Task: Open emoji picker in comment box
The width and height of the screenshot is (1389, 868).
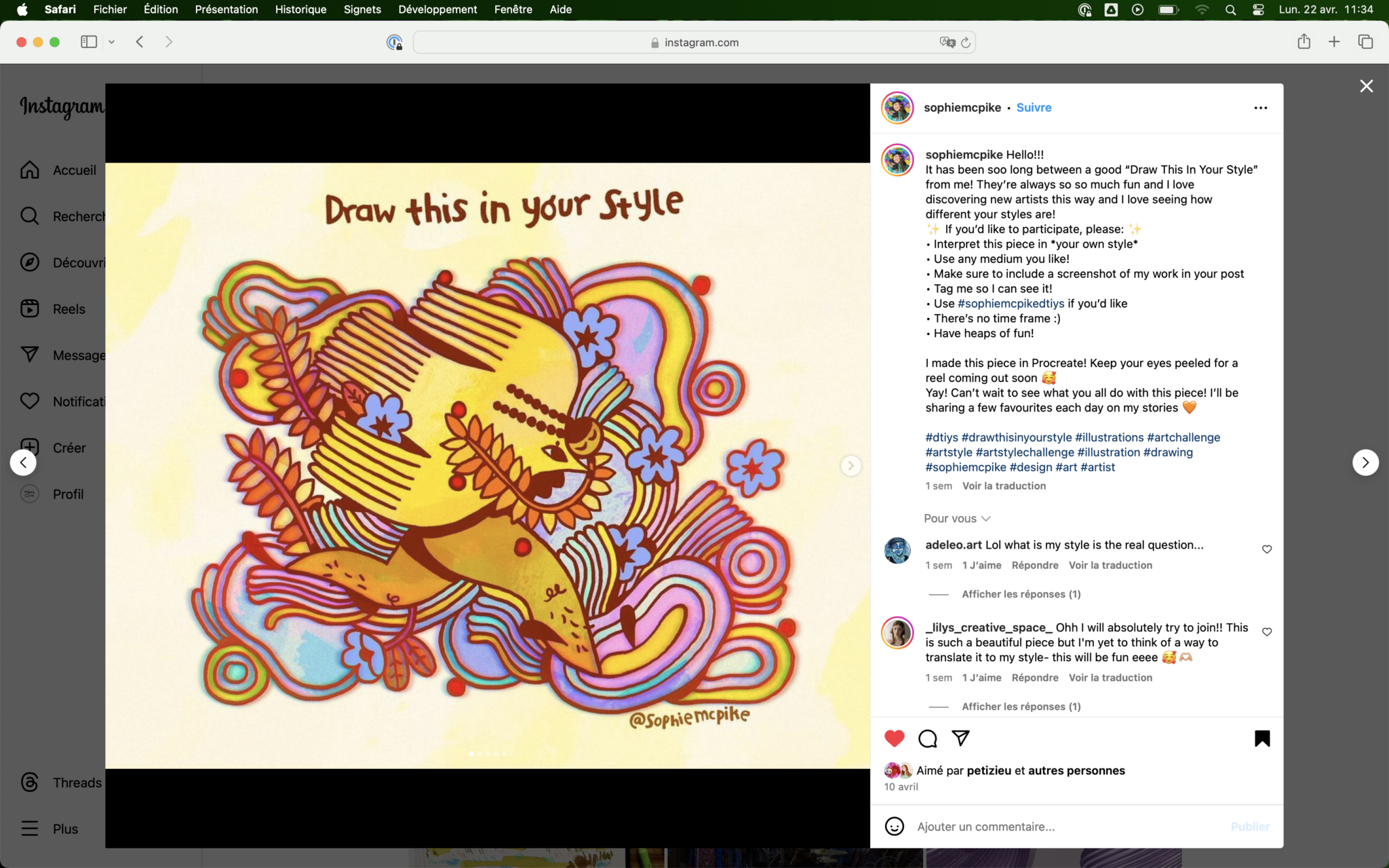Action: (895, 826)
